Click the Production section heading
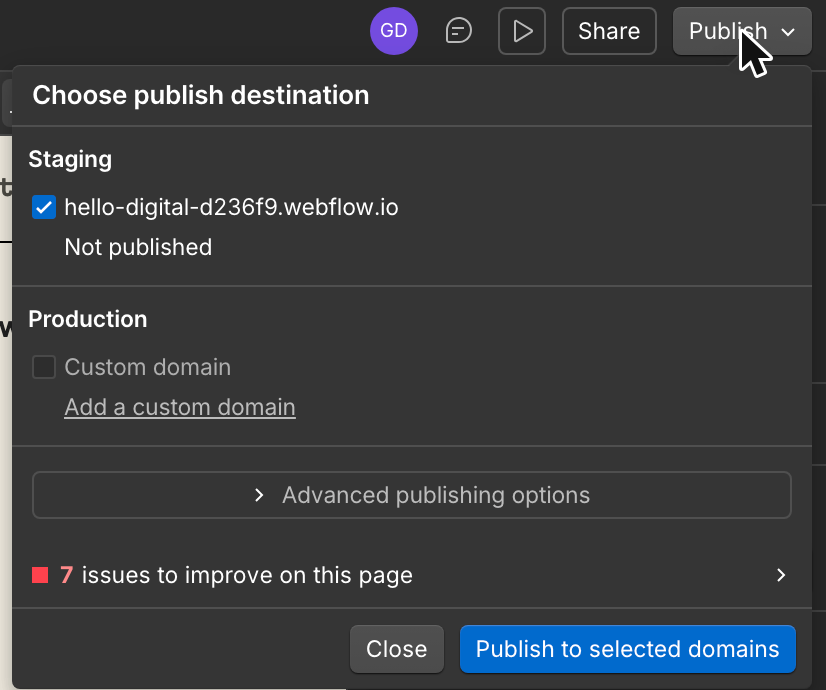 click(x=87, y=319)
